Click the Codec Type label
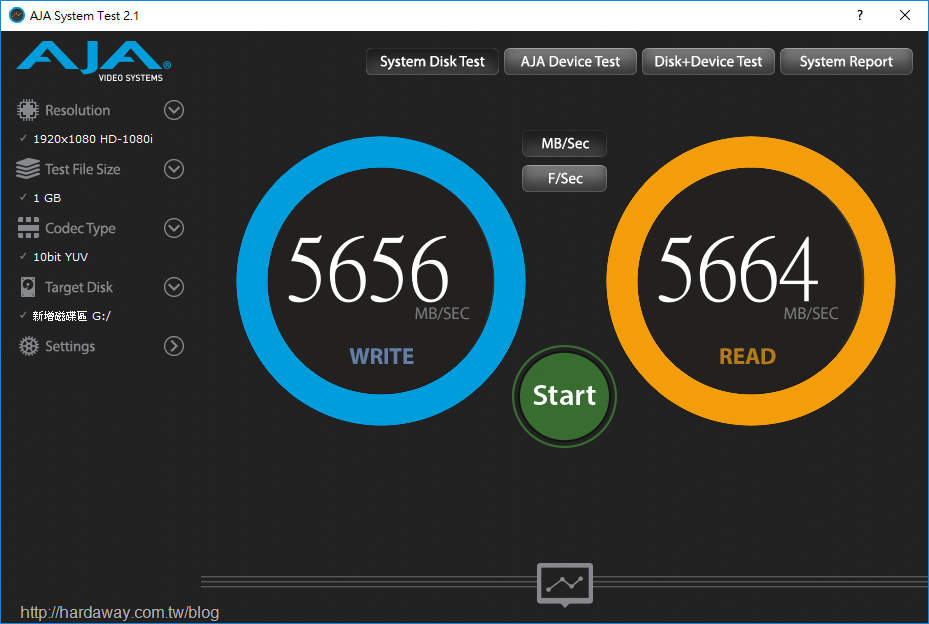 click(x=81, y=229)
